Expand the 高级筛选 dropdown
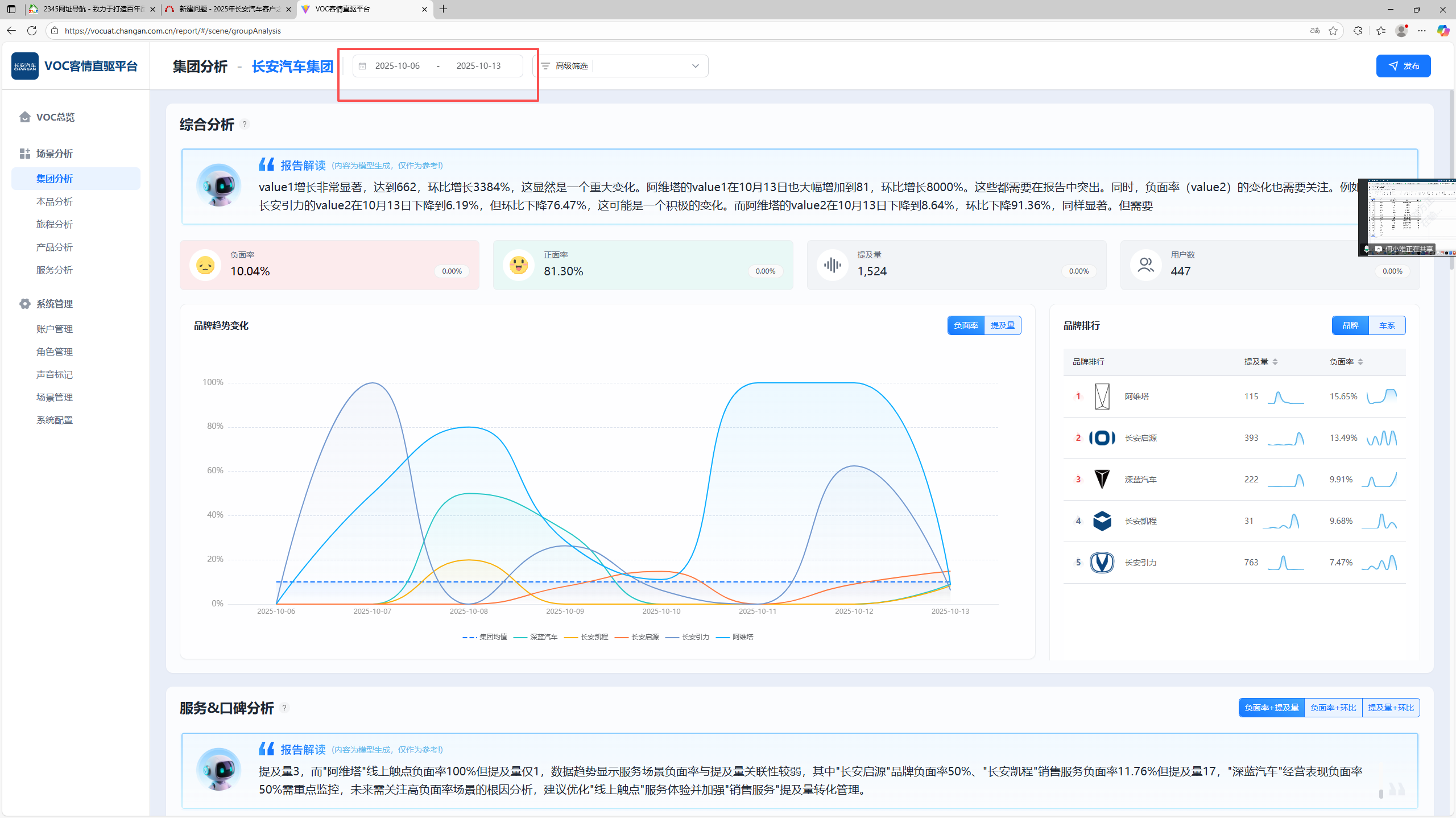 [695, 66]
